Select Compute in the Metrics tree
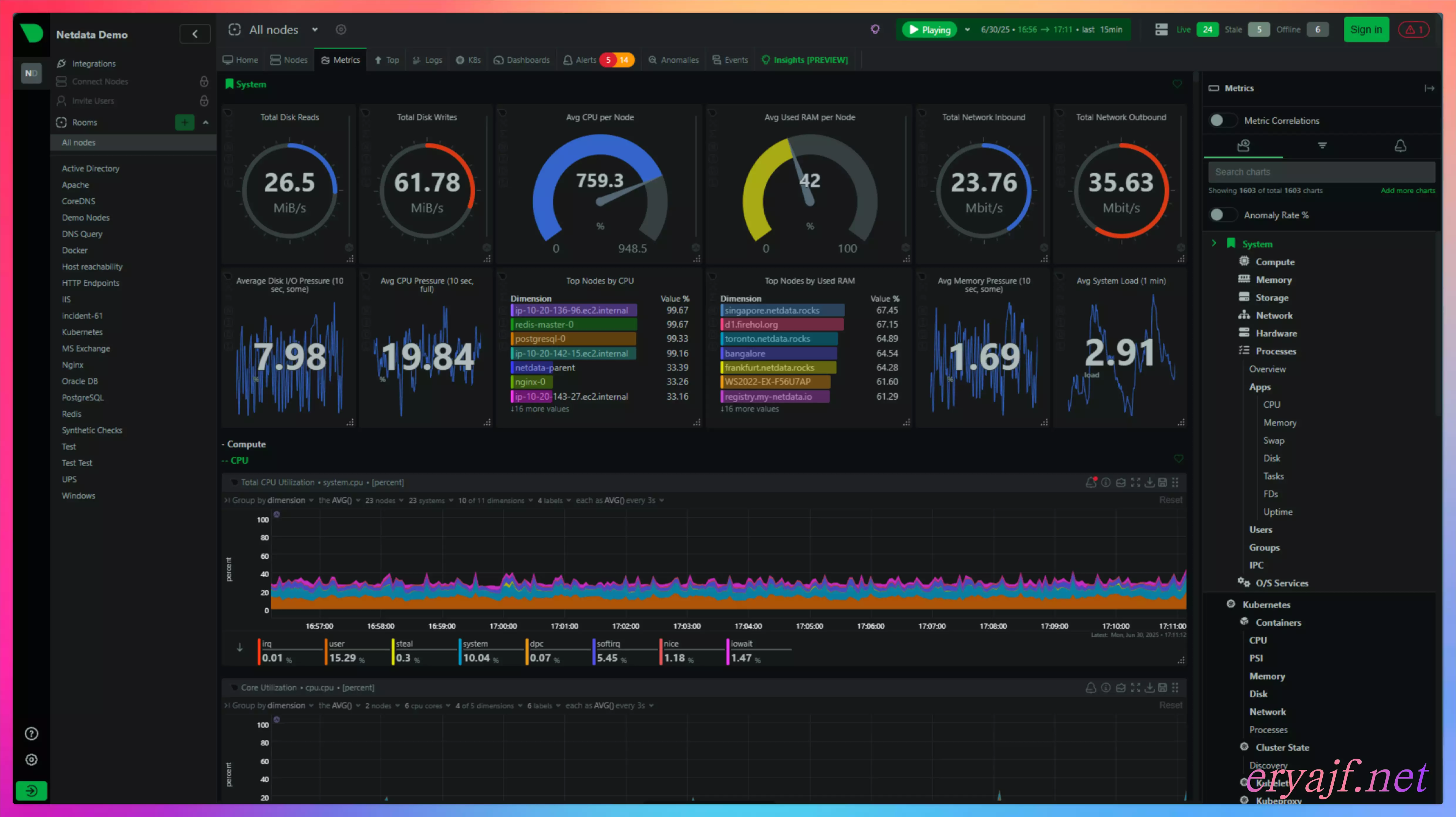The image size is (1456, 817). pyautogui.click(x=1275, y=261)
